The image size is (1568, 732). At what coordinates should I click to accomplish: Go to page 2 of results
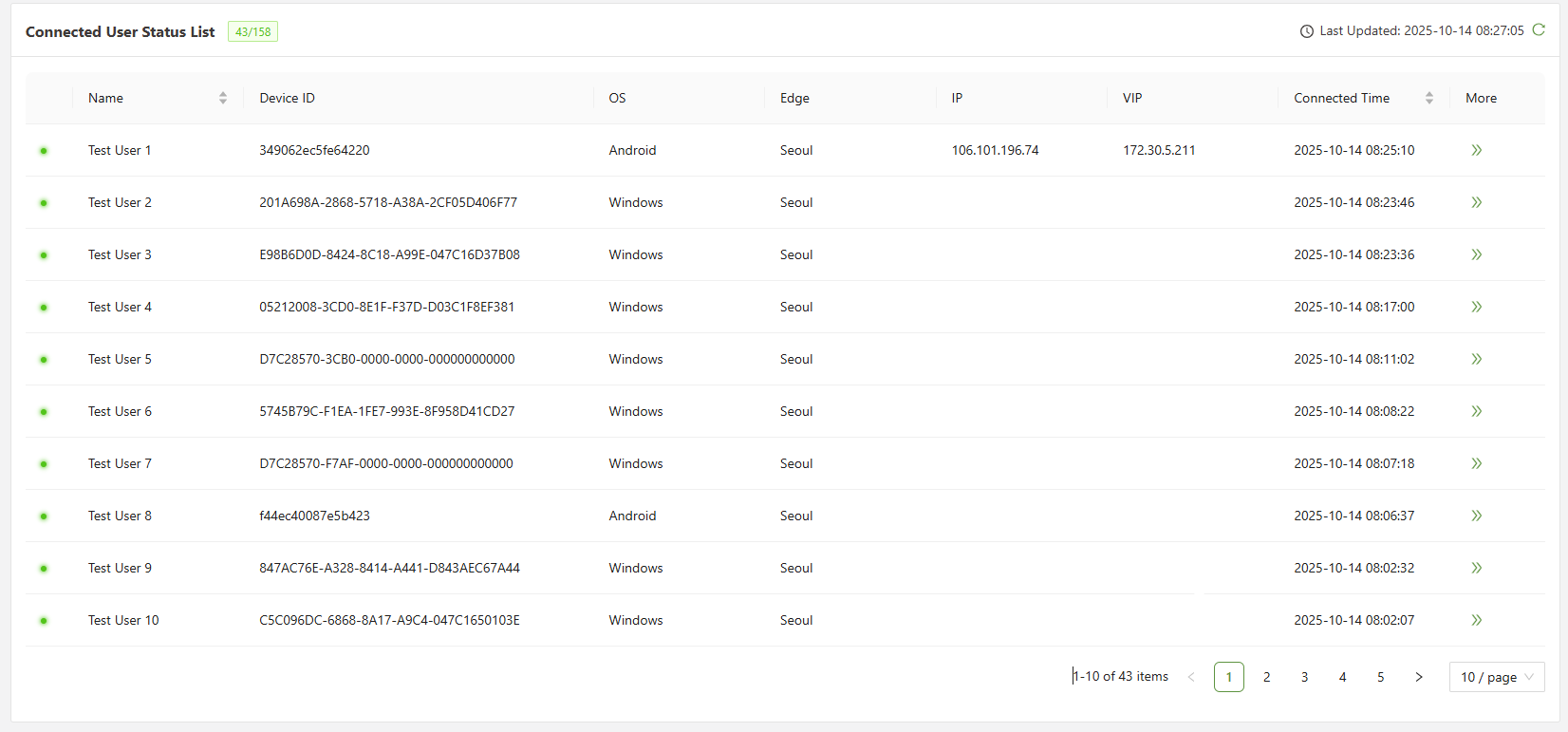pos(1267,677)
